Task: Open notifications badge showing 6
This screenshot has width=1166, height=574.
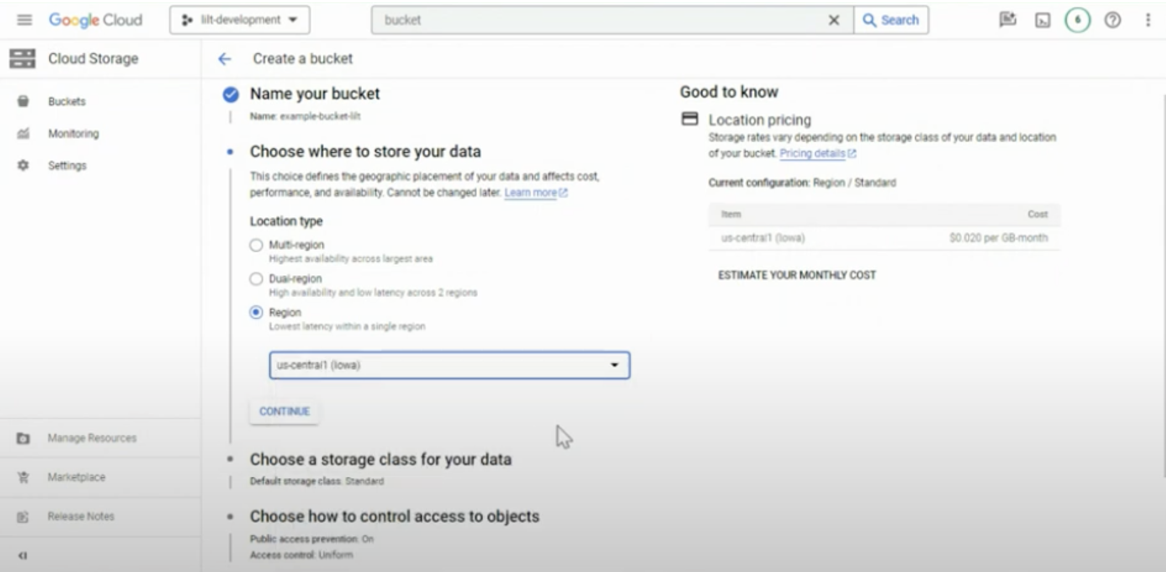Action: click(x=1078, y=20)
